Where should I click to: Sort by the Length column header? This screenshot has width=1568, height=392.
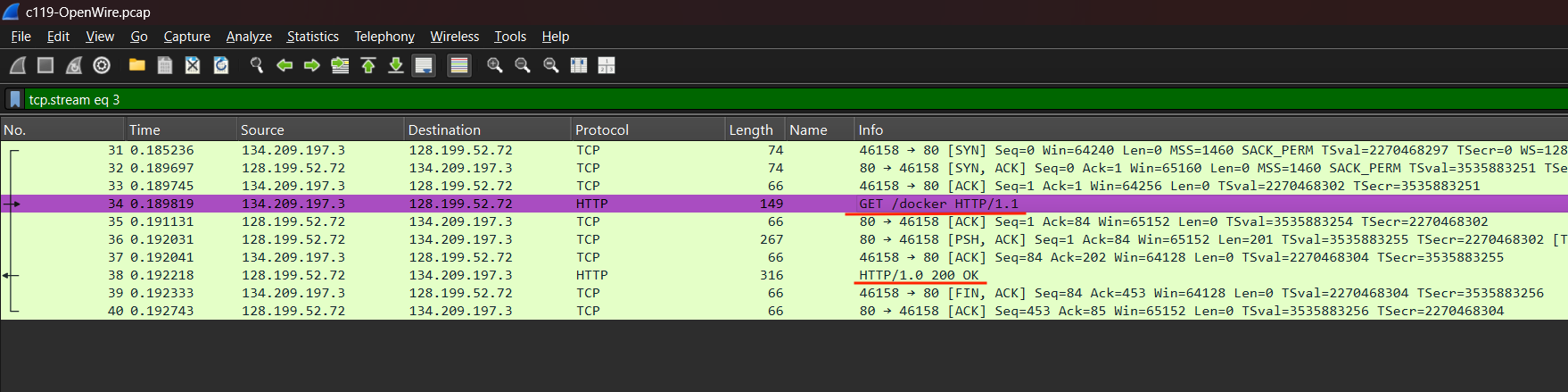pyautogui.click(x=755, y=129)
